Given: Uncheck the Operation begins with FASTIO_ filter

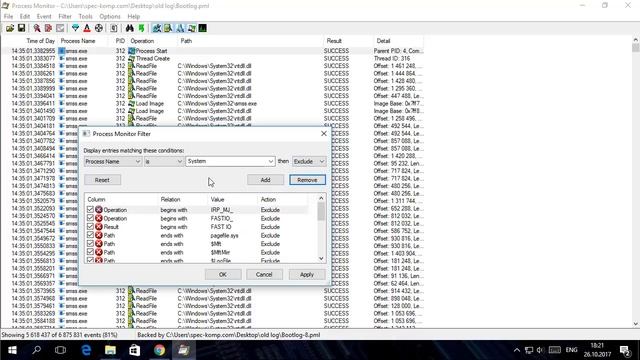Looking at the screenshot, I should click(90, 218).
